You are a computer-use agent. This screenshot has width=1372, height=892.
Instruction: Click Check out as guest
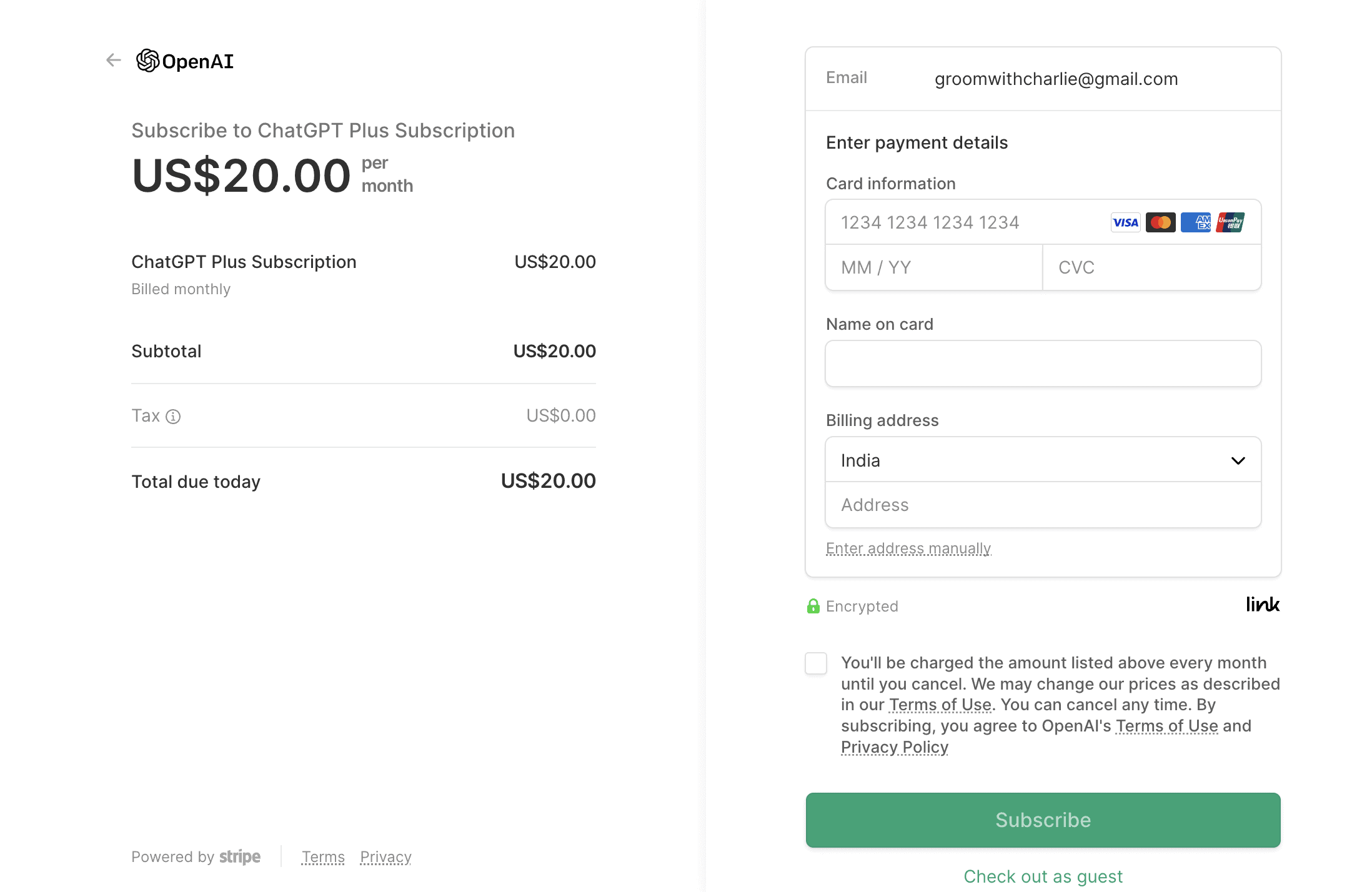pyautogui.click(x=1043, y=876)
